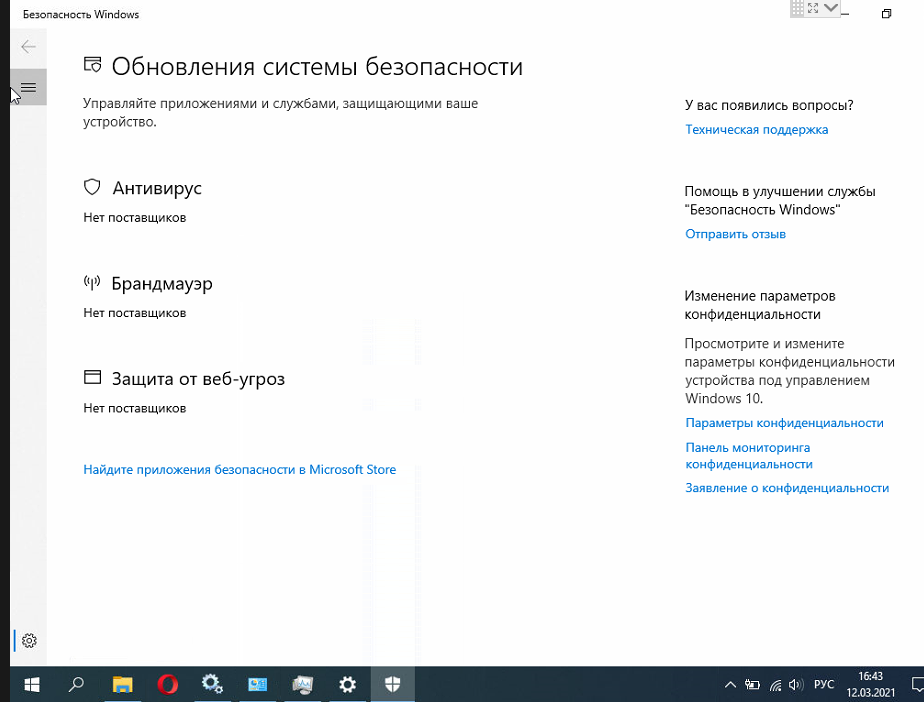The image size is (924, 702).
Task: Restore down the window
Action: (x=886, y=14)
